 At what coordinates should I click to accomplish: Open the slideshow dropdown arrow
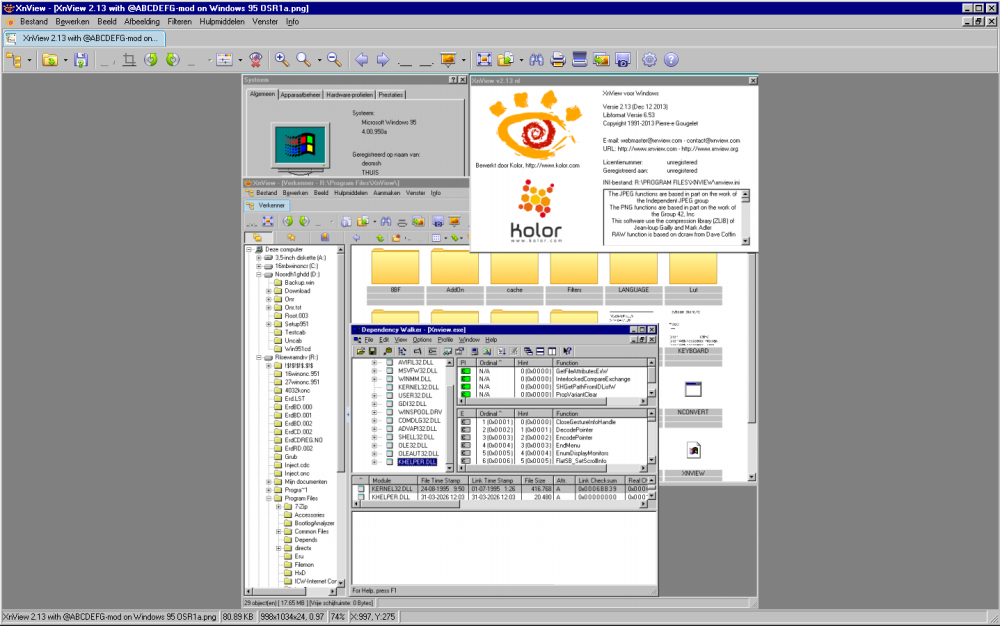[463, 61]
